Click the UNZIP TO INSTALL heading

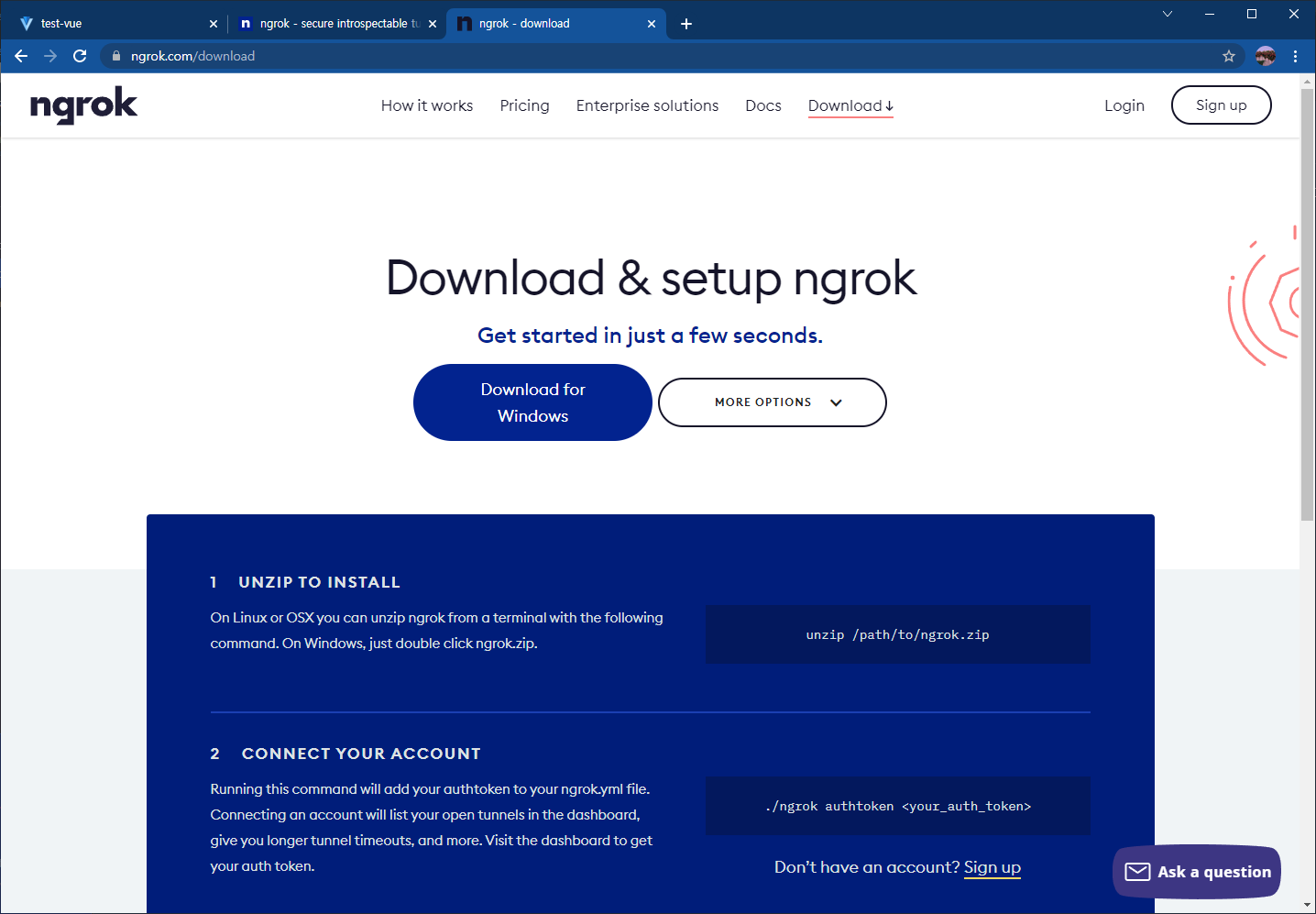click(319, 582)
